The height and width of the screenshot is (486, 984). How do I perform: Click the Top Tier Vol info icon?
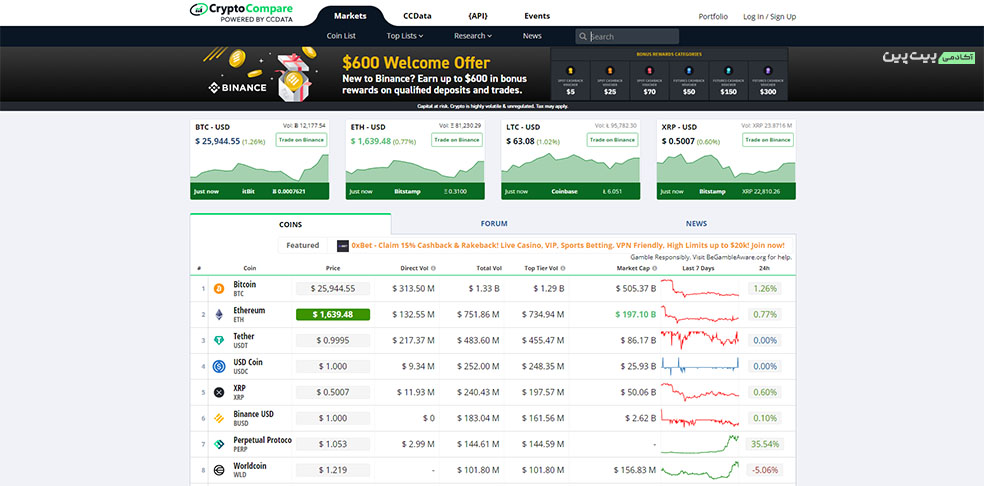pyautogui.click(x=564, y=268)
